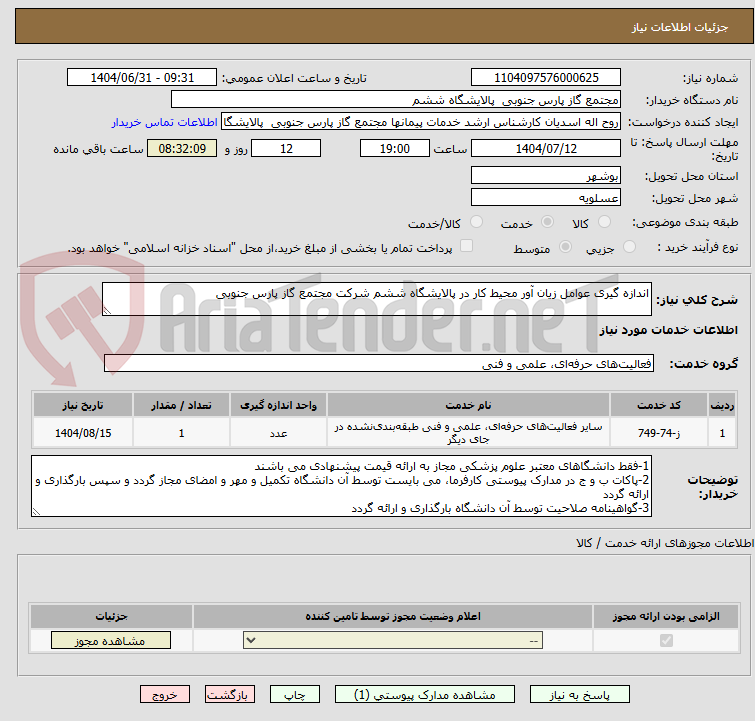The width and height of the screenshot is (755, 721).
Task: Click the 'پاسخ به نیاز' button
Action: pos(580,695)
